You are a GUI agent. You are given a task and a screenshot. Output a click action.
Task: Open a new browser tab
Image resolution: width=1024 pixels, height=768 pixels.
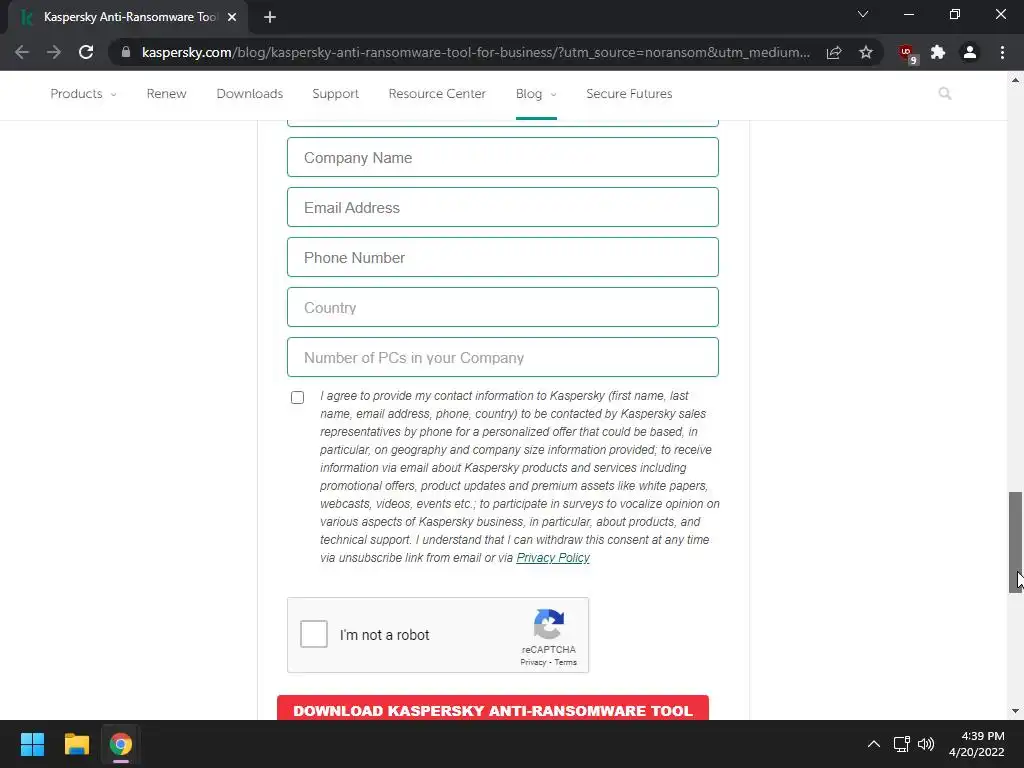270,17
